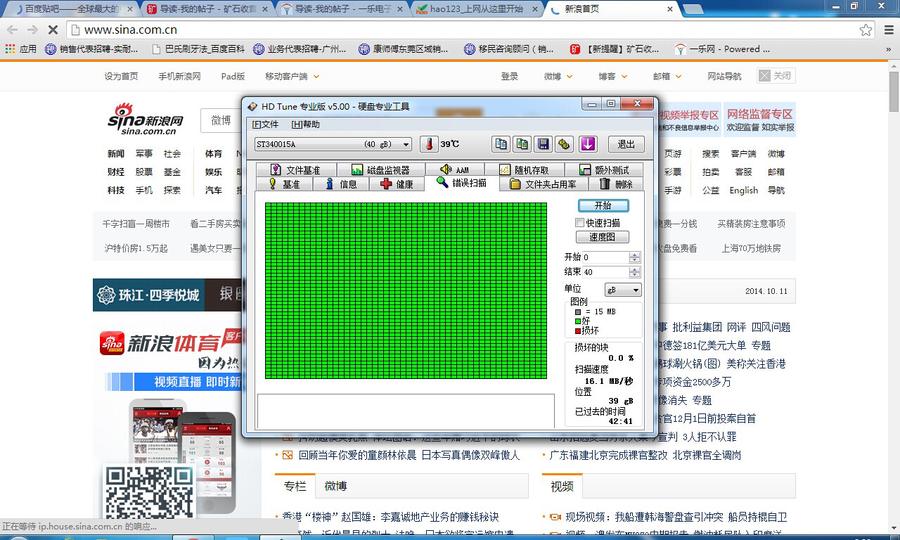
Task: Switch to the 健康 health tab
Action: point(397,184)
